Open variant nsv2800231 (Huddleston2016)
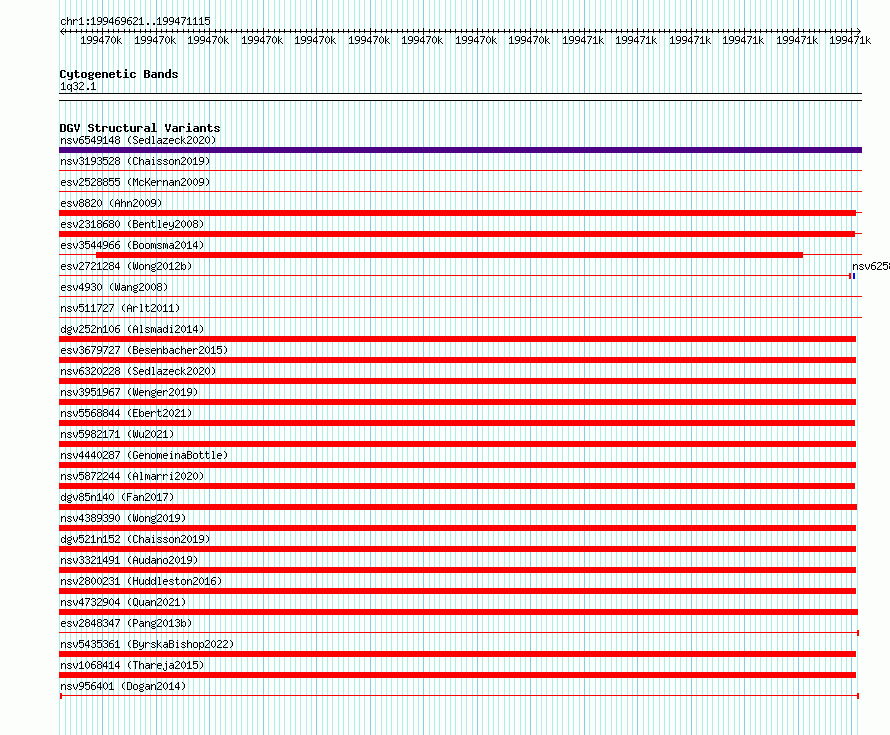This screenshot has height=735, width=890. [141, 581]
